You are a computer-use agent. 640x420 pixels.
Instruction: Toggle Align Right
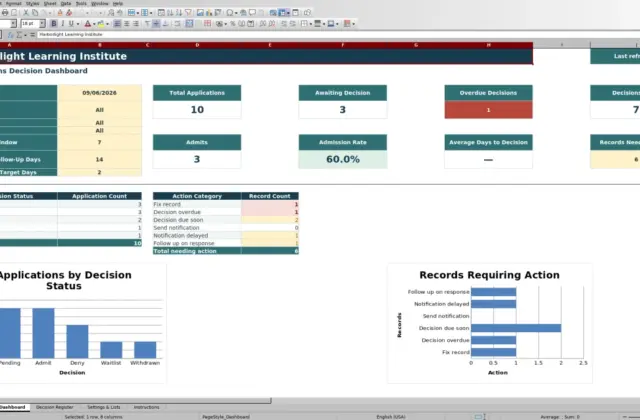coord(136,24)
